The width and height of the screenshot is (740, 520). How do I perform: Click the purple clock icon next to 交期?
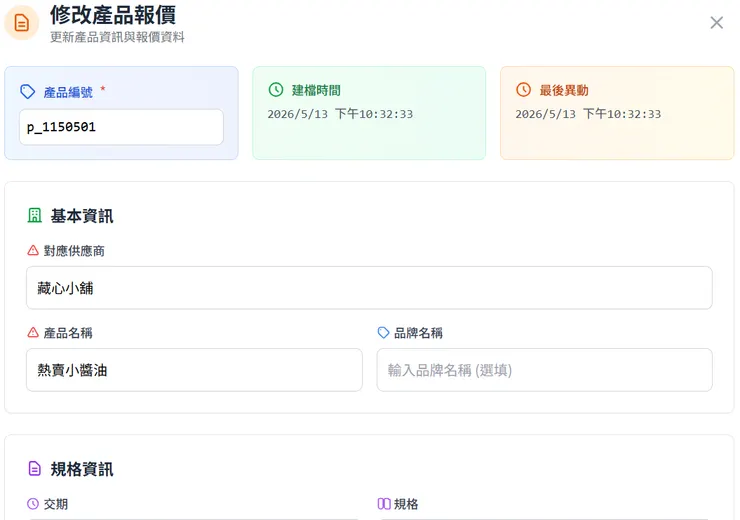click(33, 503)
